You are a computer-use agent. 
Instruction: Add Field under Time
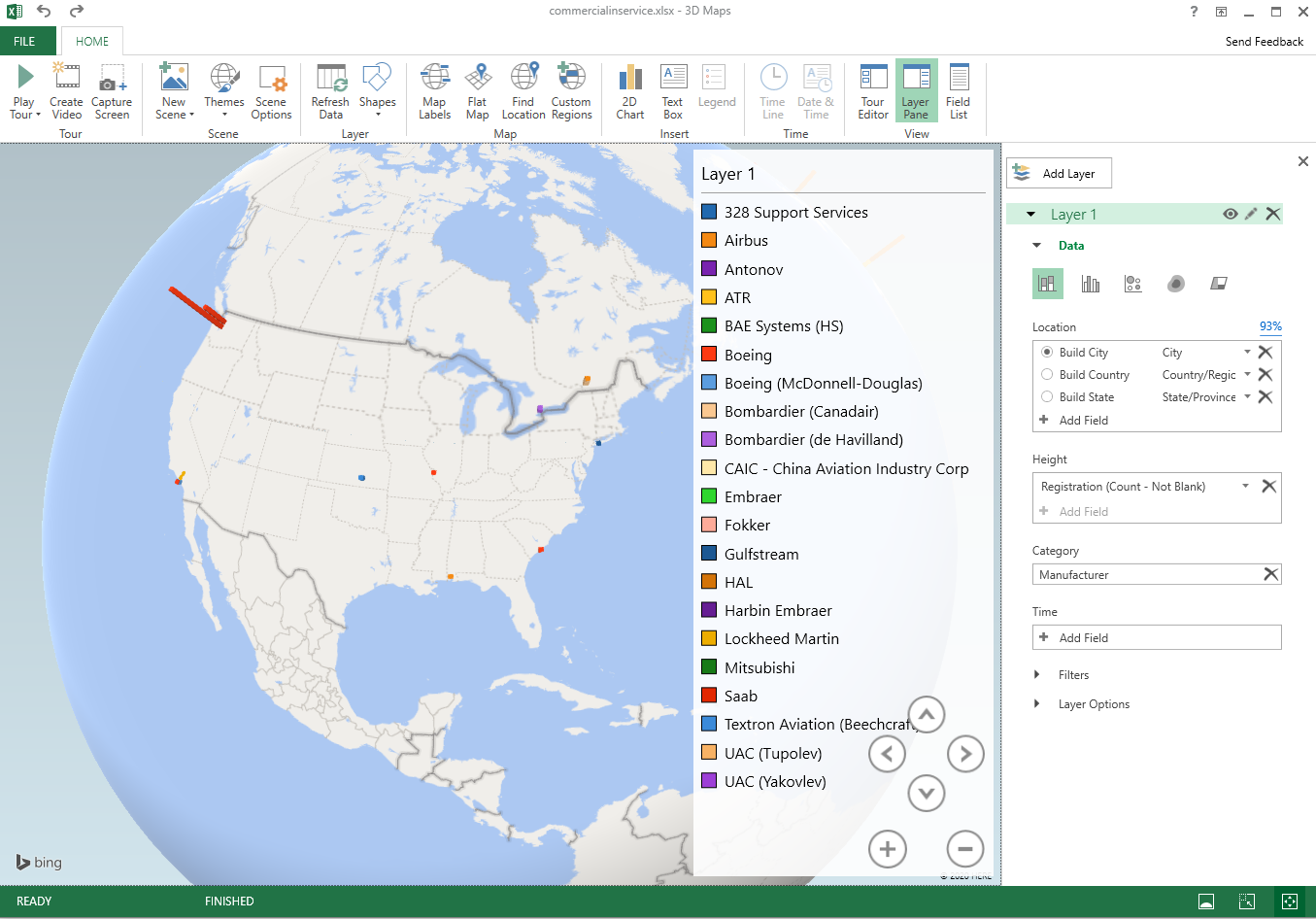pyautogui.click(x=1157, y=637)
